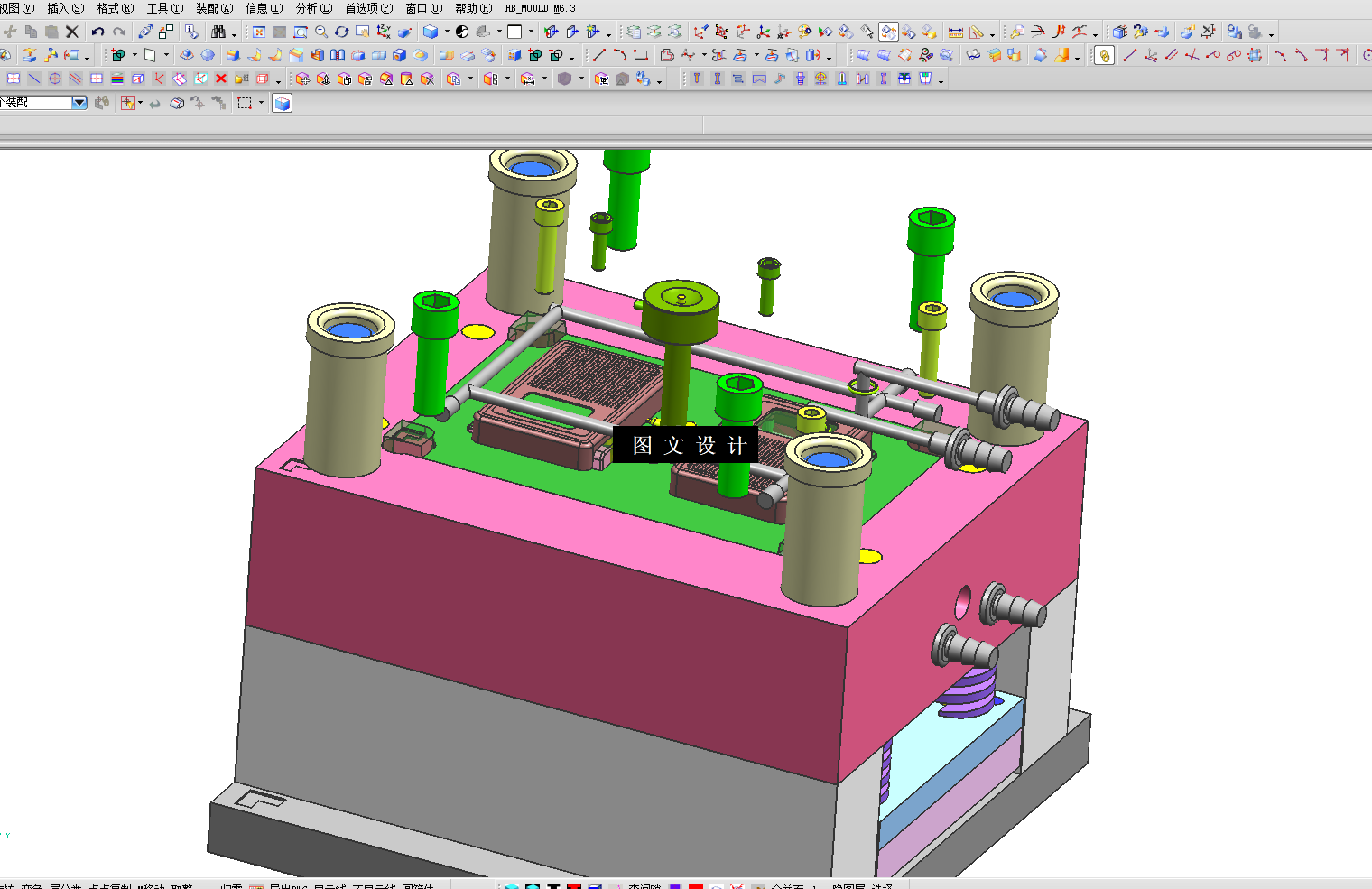1372x889 pixels.
Task: Click the line sketch tool icon
Action: coord(598,55)
